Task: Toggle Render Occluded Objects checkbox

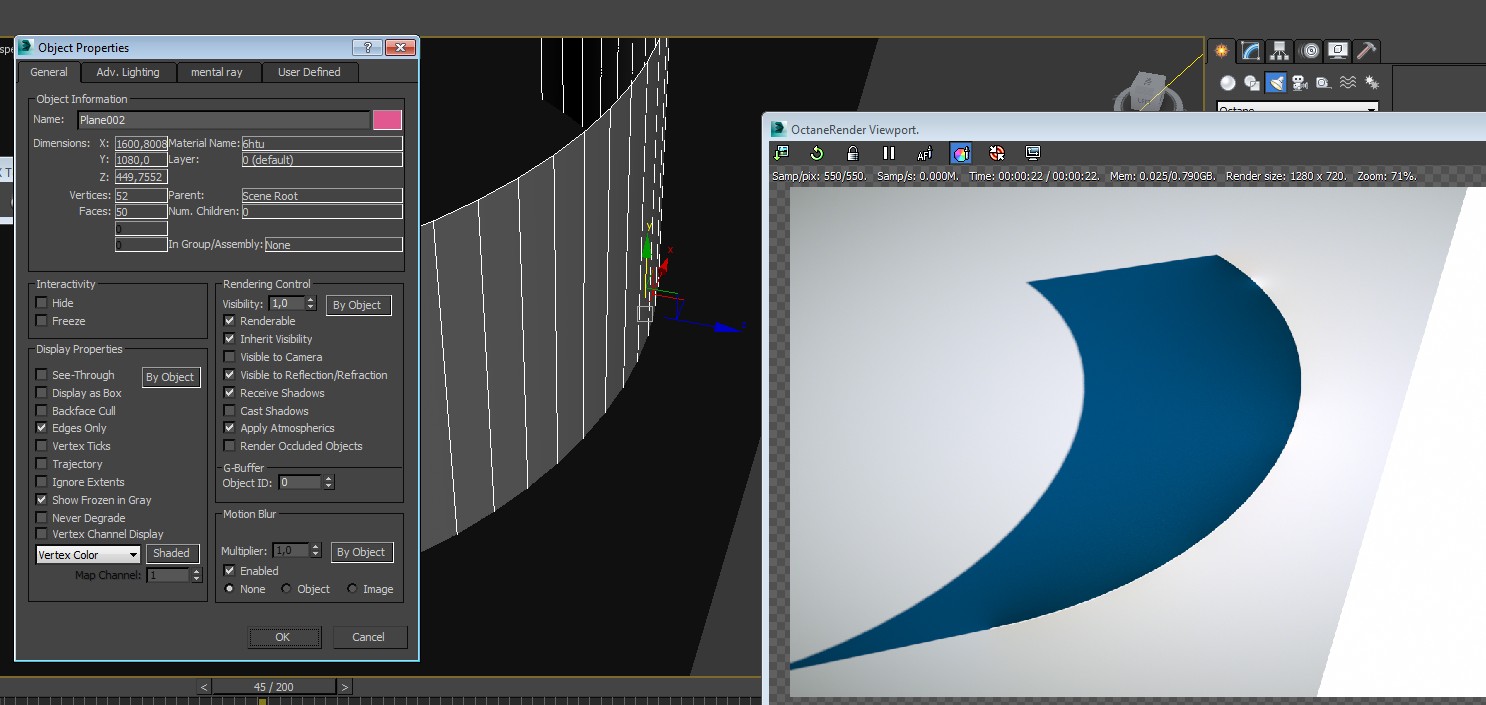Action: [x=230, y=446]
